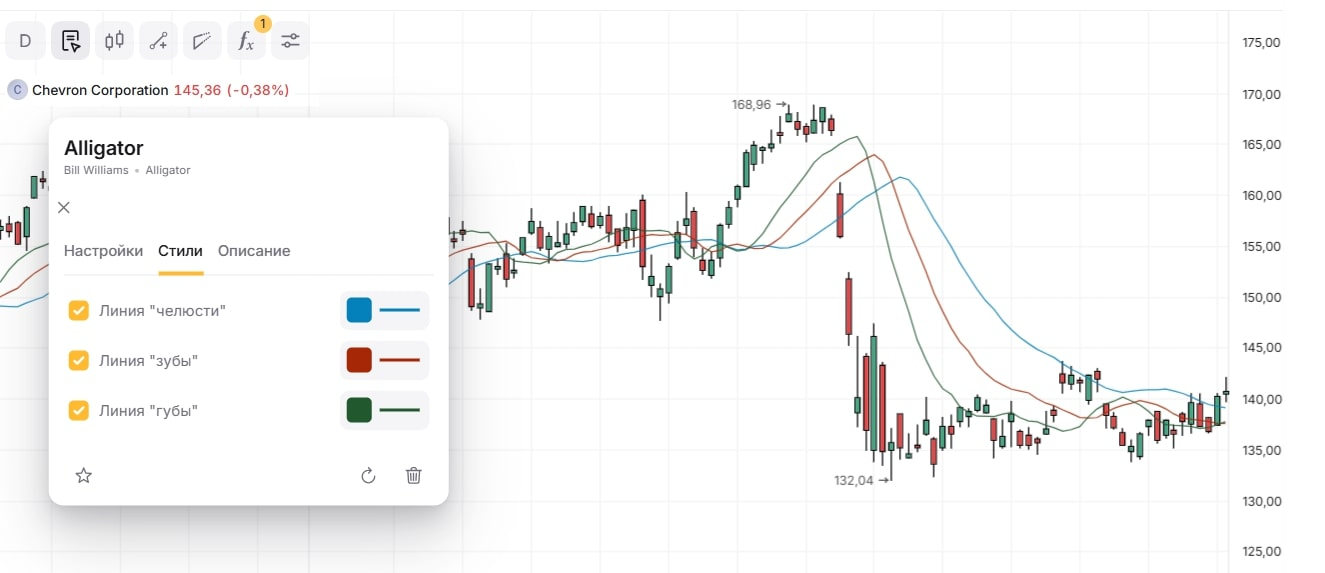Add Alligator to favorites with star icon
This screenshot has width=1325, height=573.
click(84, 476)
